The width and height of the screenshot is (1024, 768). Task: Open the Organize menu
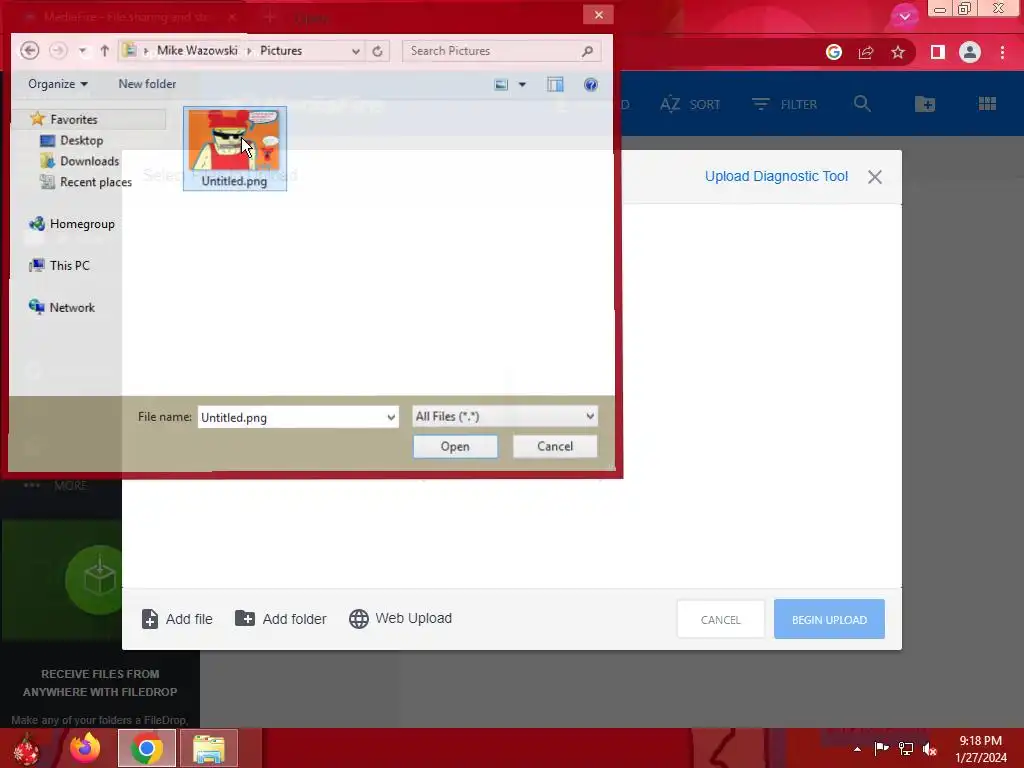[x=57, y=84]
